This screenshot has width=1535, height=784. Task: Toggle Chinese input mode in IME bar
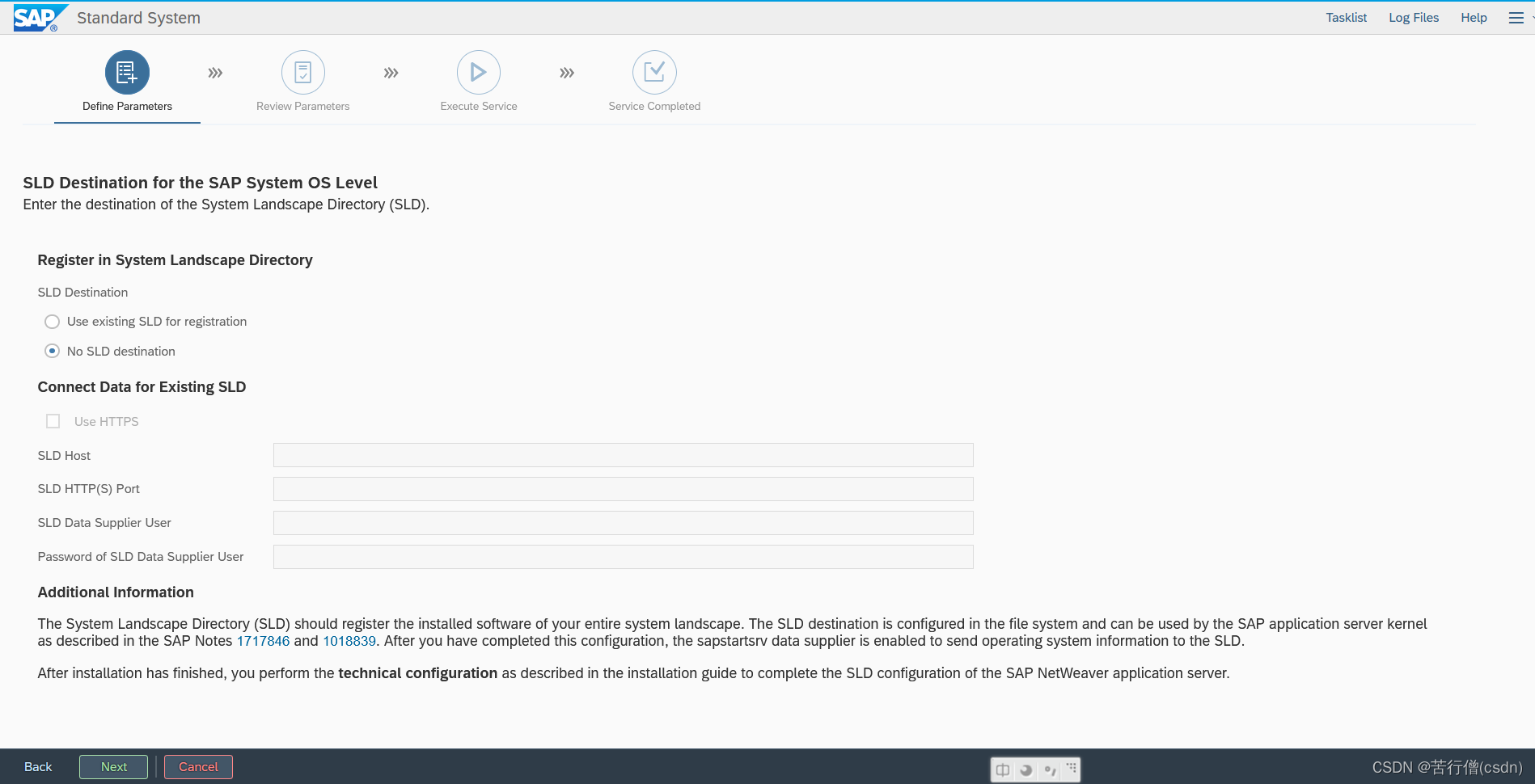click(x=1003, y=769)
